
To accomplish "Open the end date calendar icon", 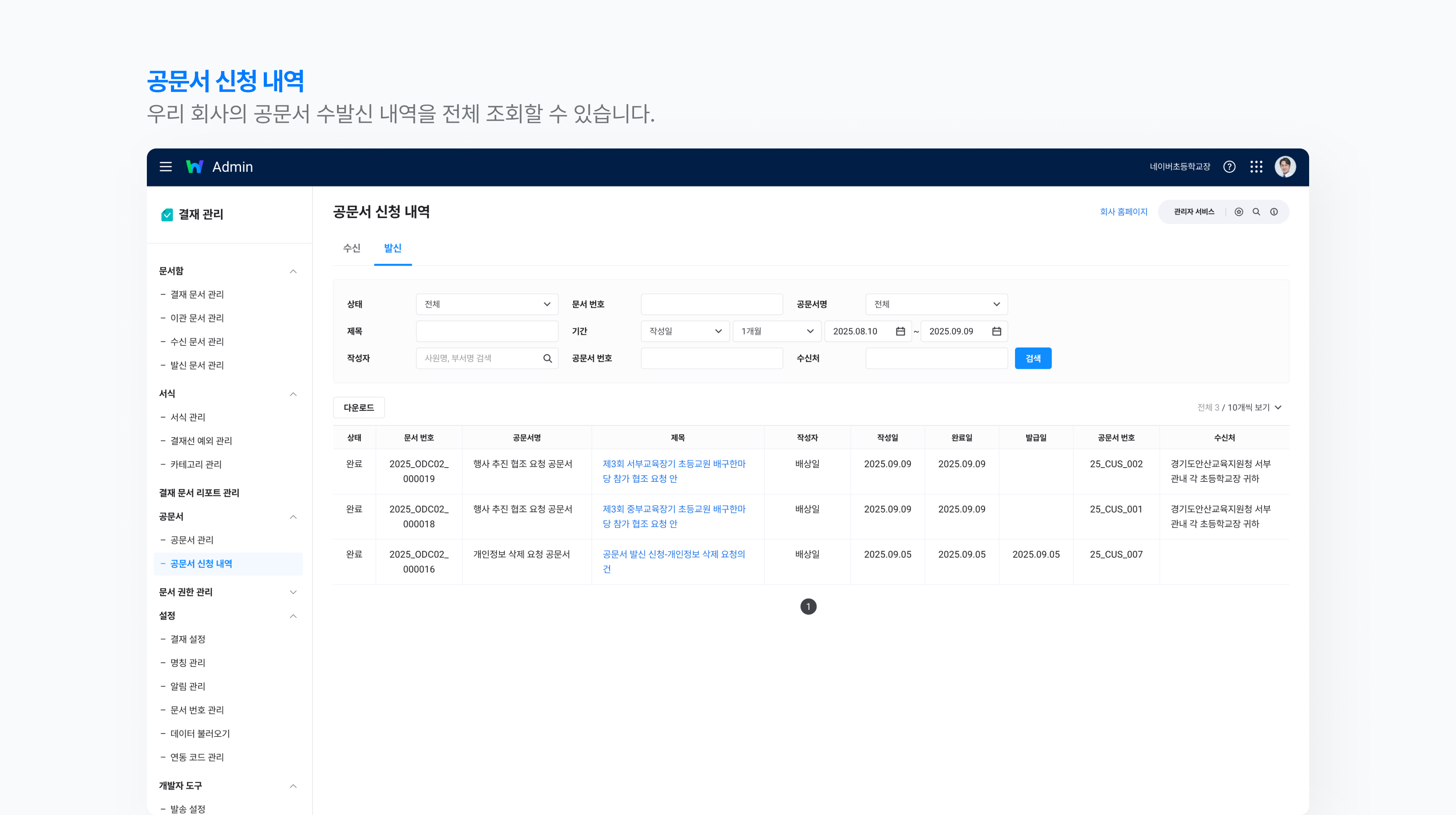I will (x=996, y=331).
